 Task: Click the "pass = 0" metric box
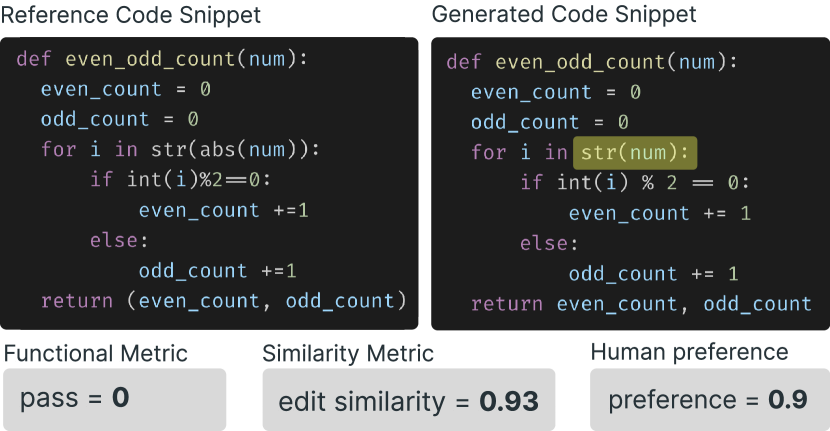tap(114, 398)
